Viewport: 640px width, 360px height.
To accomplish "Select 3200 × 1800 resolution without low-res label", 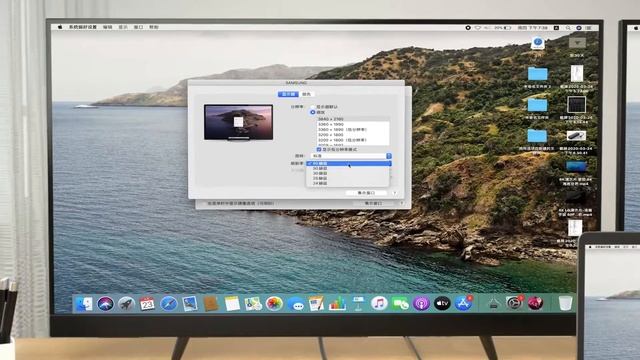I will (353, 135).
